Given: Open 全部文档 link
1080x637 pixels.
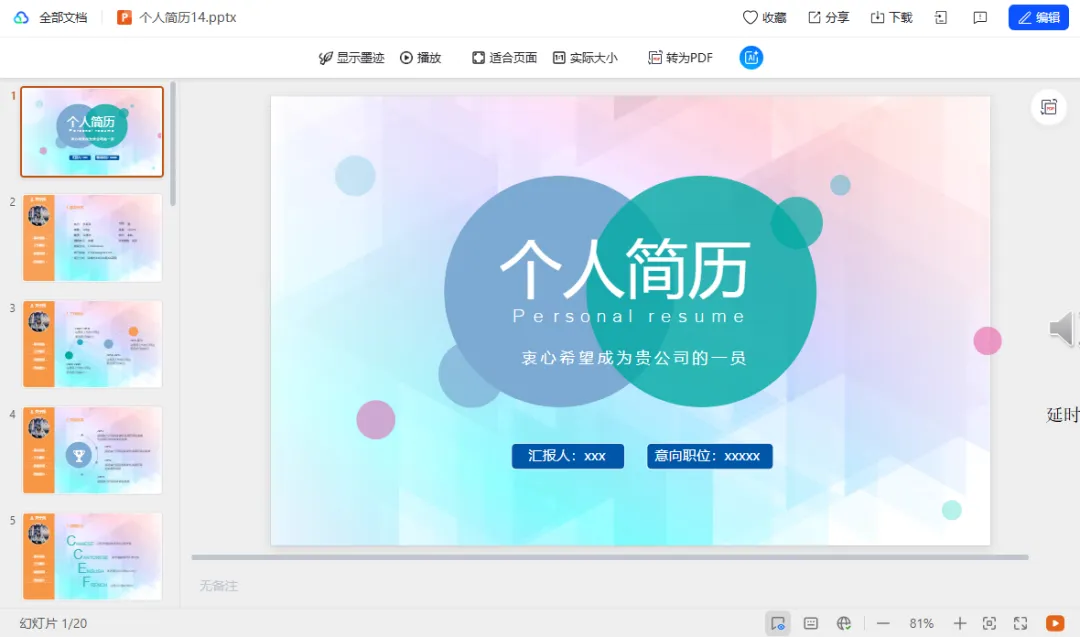Looking at the screenshot, I should (x=63, y=17).
